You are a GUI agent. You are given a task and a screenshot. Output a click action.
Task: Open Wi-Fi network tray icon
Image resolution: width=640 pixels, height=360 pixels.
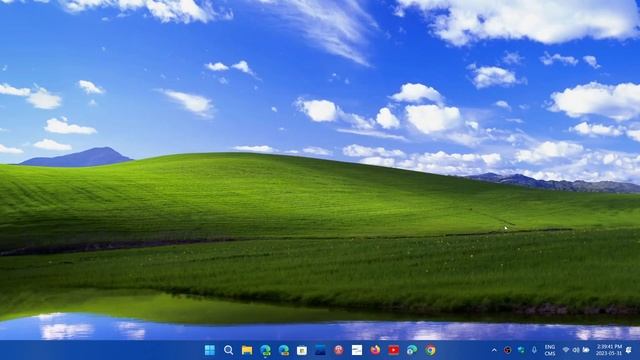(566, 350)
